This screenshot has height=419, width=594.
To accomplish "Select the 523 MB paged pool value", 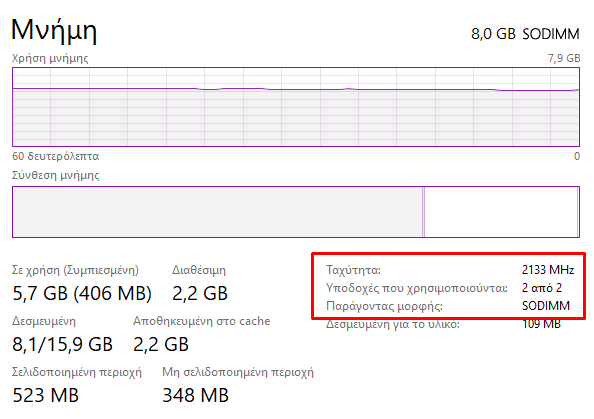I will tap(45, 395).
